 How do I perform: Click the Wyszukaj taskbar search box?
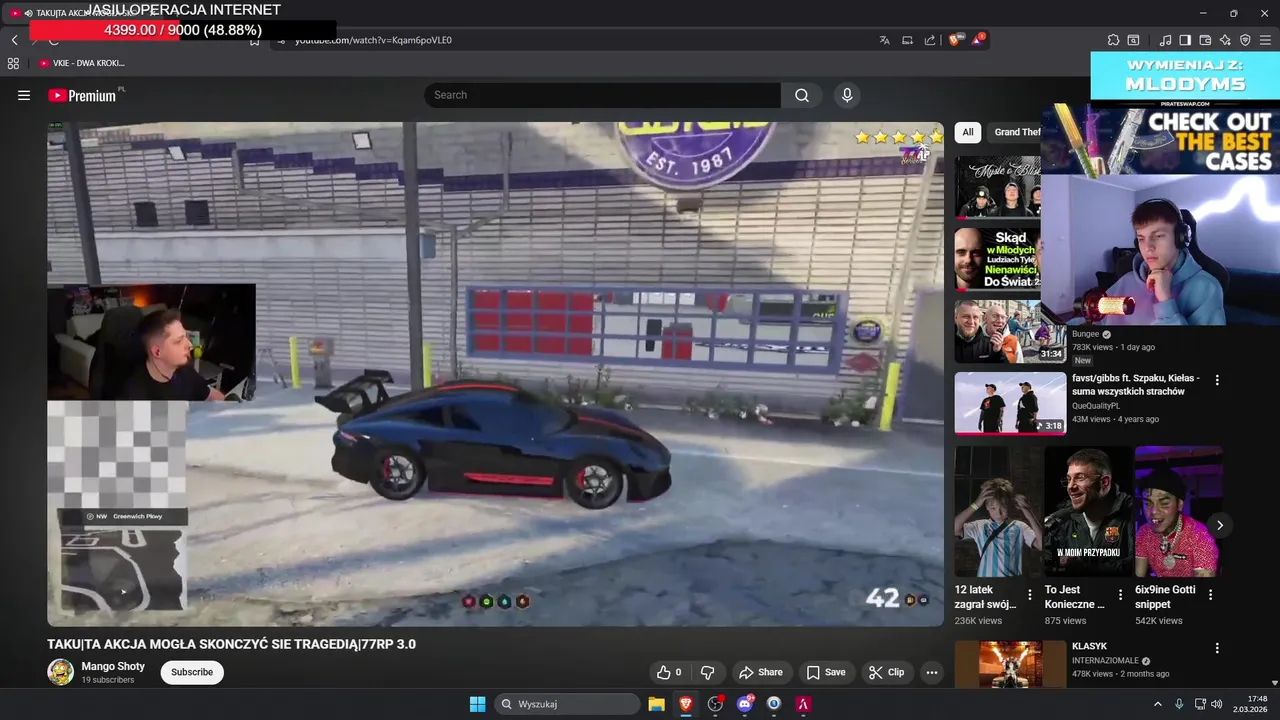(567, 704)
